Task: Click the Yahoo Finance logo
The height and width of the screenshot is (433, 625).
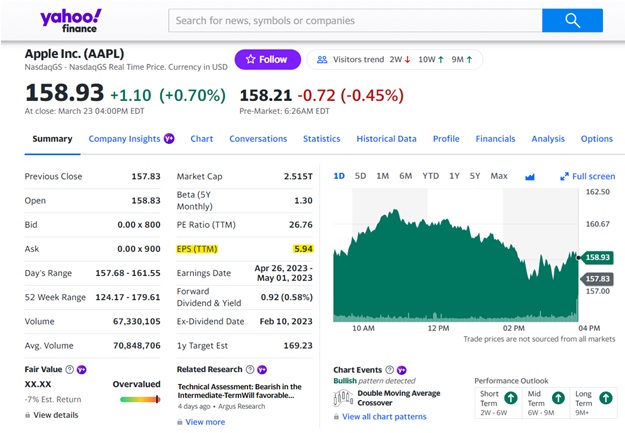Action: pyautogui.click(x=71, y=21)
